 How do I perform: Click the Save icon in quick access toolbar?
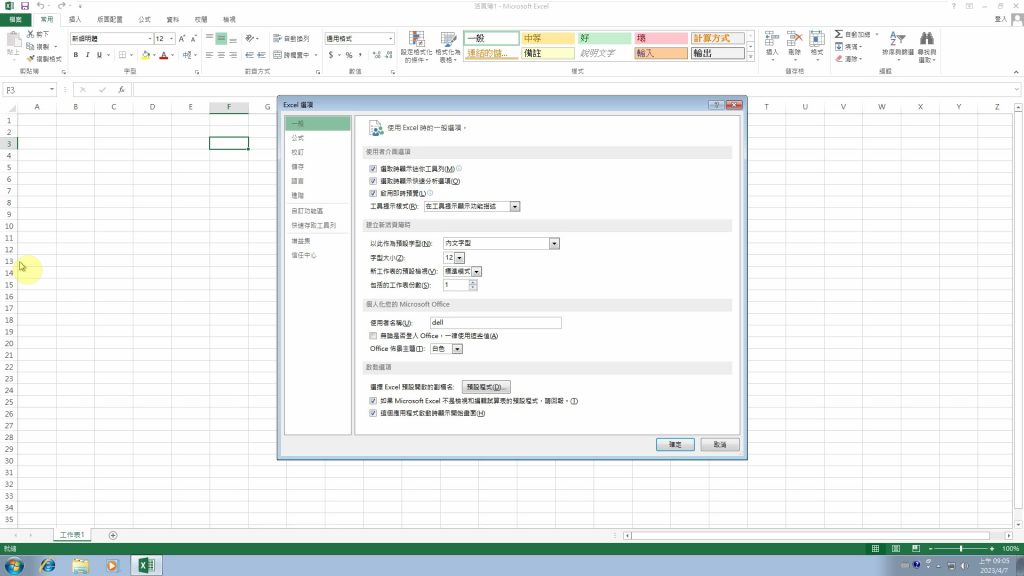tap(25, 6)
